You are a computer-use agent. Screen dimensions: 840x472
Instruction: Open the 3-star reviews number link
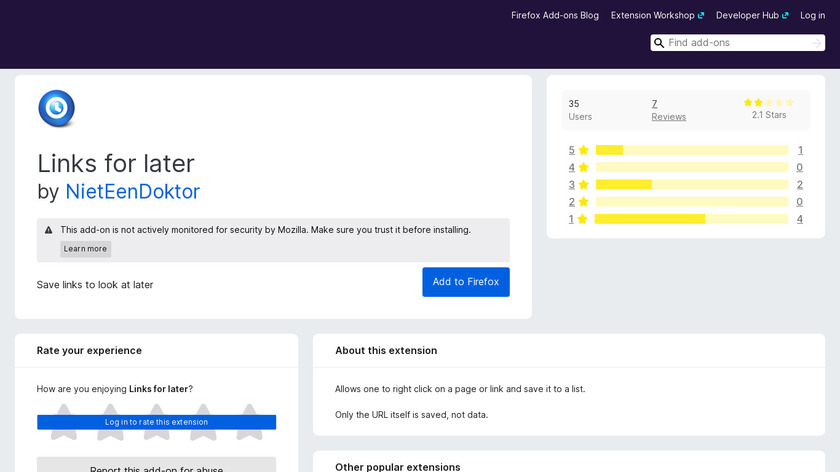point(572,184)
